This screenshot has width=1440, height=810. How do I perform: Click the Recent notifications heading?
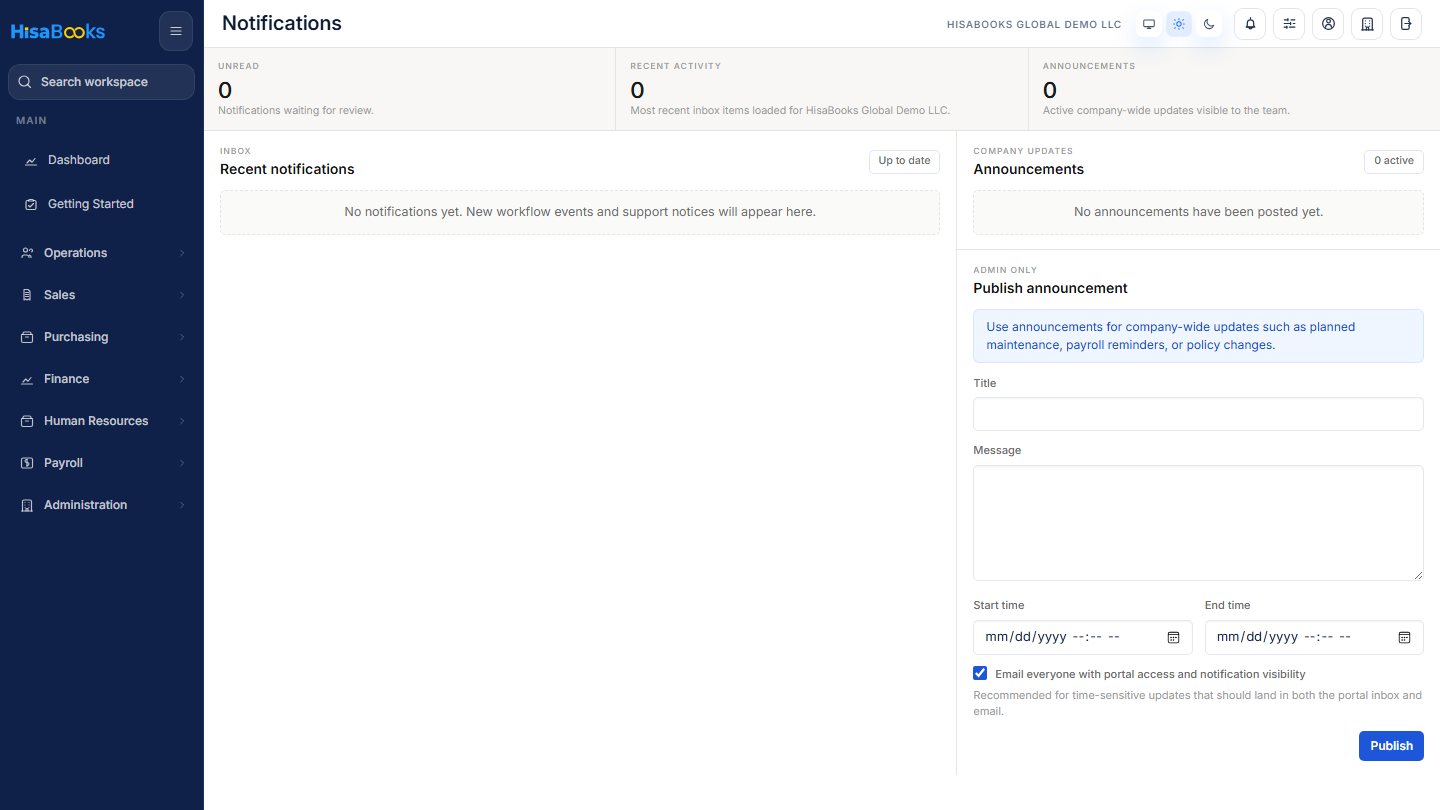(x=287, y=169)
